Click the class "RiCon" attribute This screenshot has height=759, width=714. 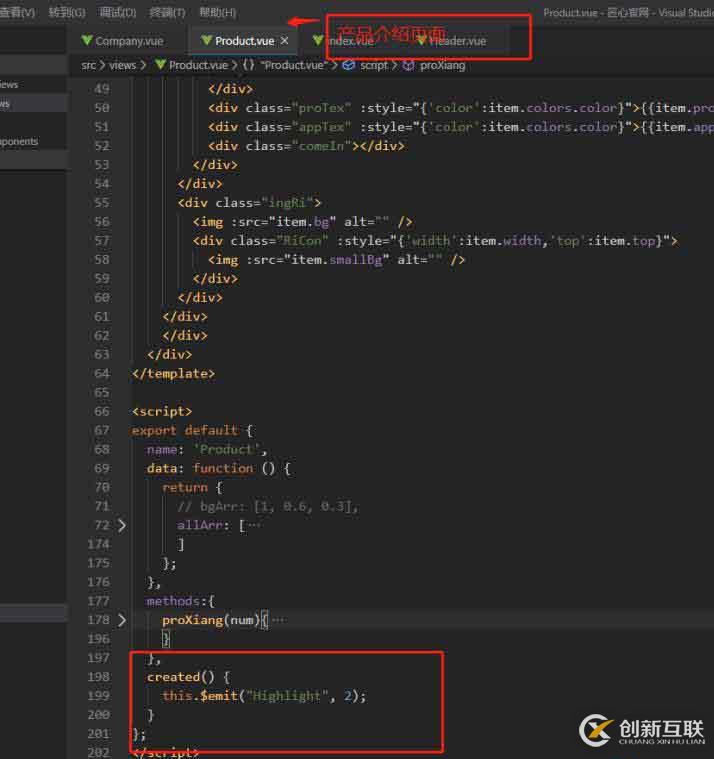tap(279, 241)
